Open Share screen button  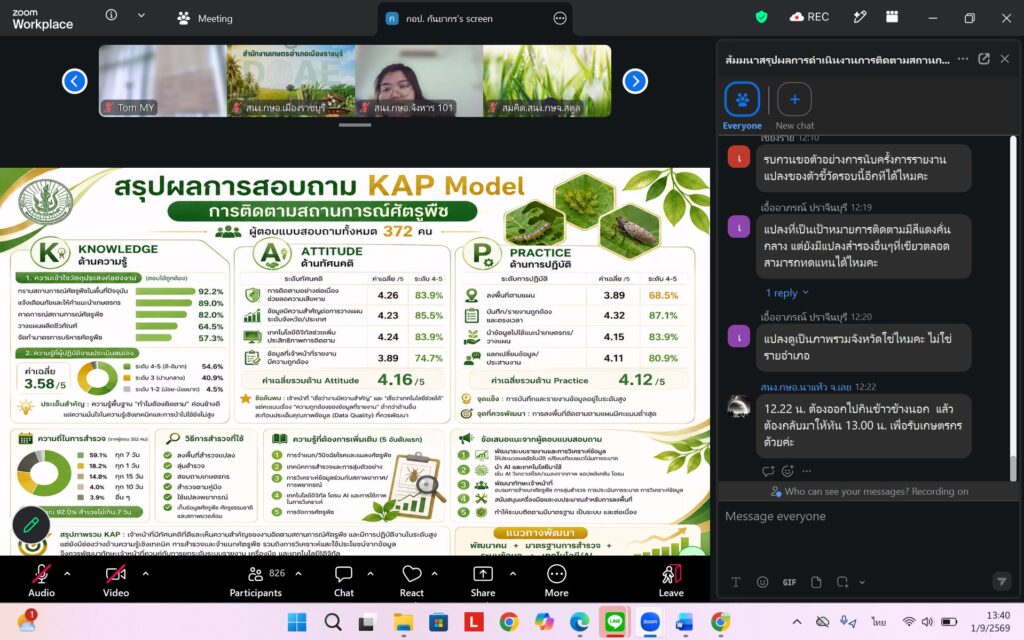[x=483, y=581]
